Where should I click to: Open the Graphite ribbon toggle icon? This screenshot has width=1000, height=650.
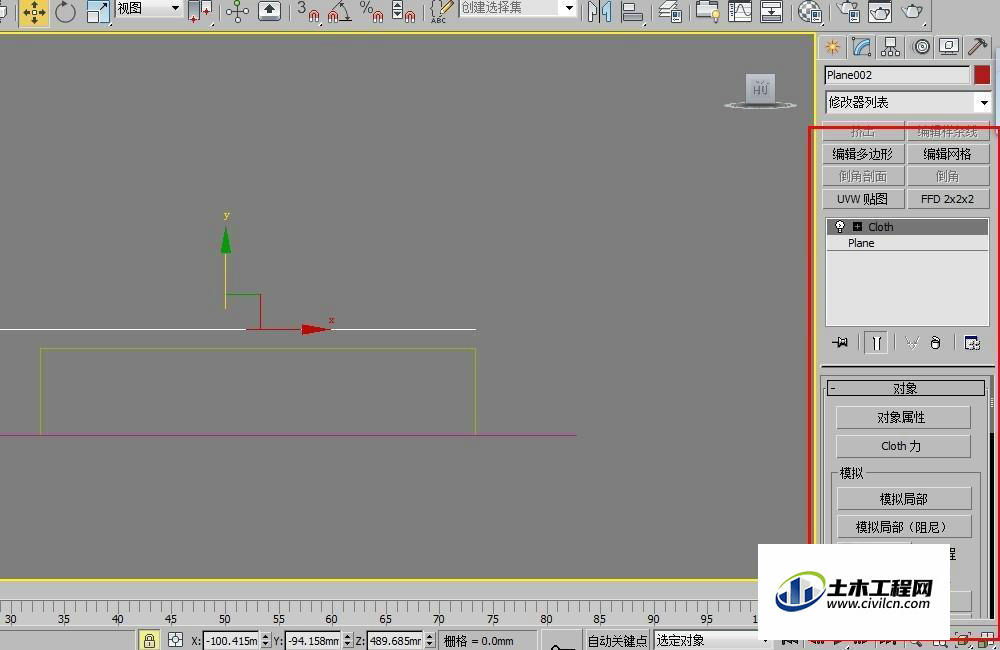pos(707,11)
